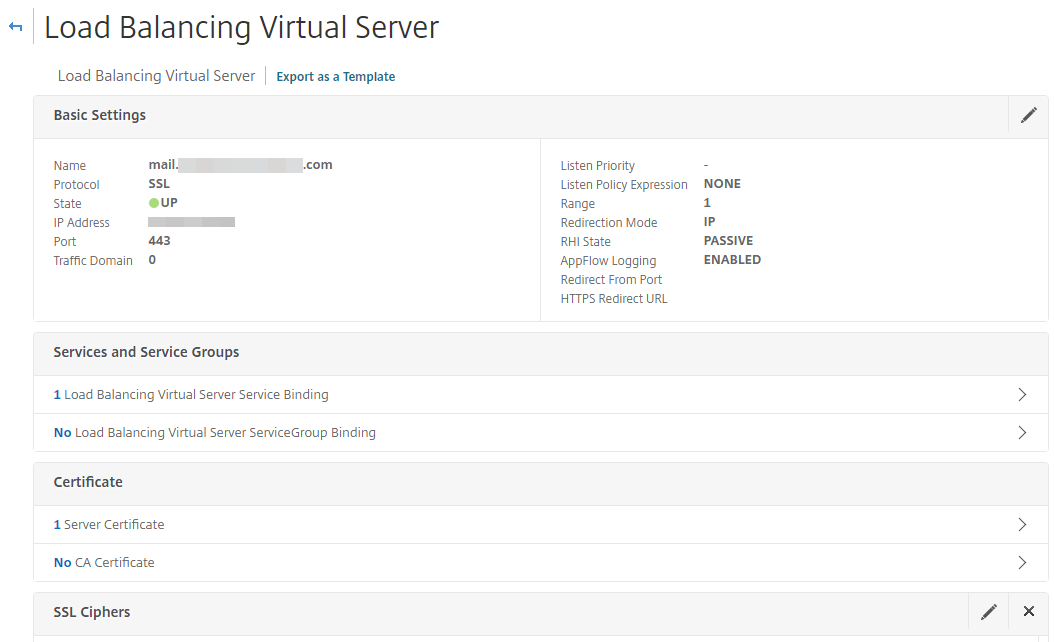
Task: Select the No CA Certificate entry
Action: [104, 563]
